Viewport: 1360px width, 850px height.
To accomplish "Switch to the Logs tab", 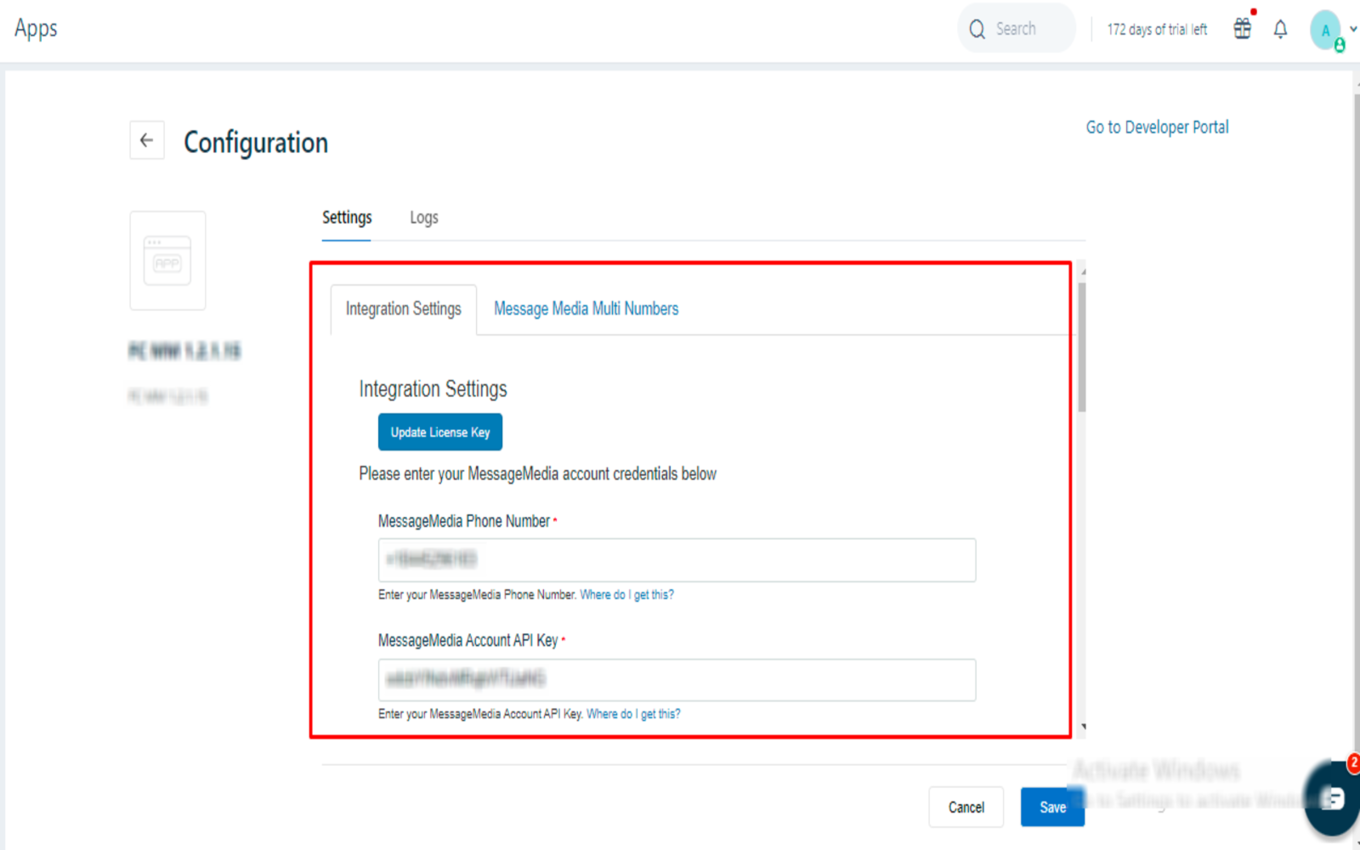I will [424, 217].
